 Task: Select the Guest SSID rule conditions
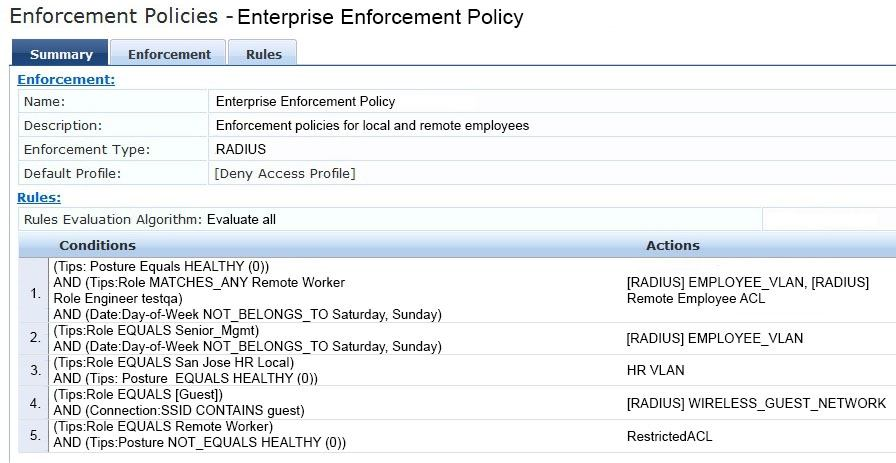pos(178,403)
